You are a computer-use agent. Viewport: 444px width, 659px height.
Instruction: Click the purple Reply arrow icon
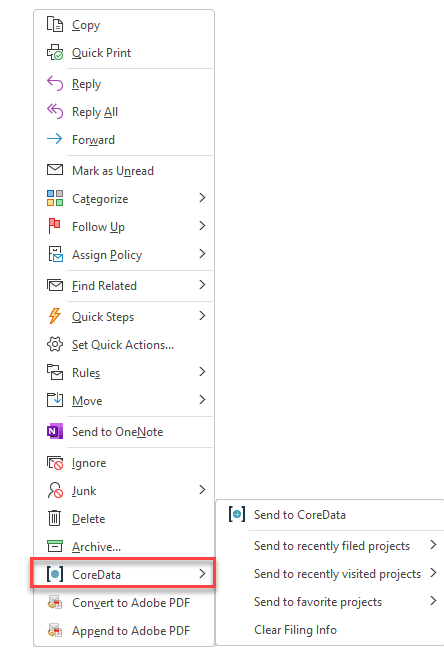55,83
